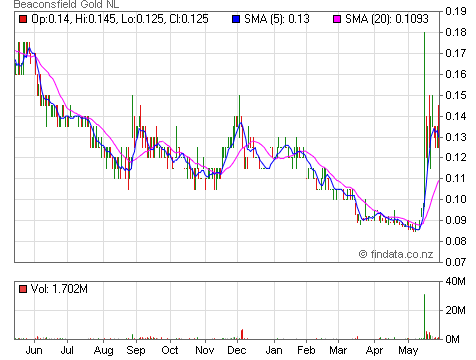Click the 'SMA (20): 0.1093' legend label
This screenshot has width=476, height=360.
point(387,19)
